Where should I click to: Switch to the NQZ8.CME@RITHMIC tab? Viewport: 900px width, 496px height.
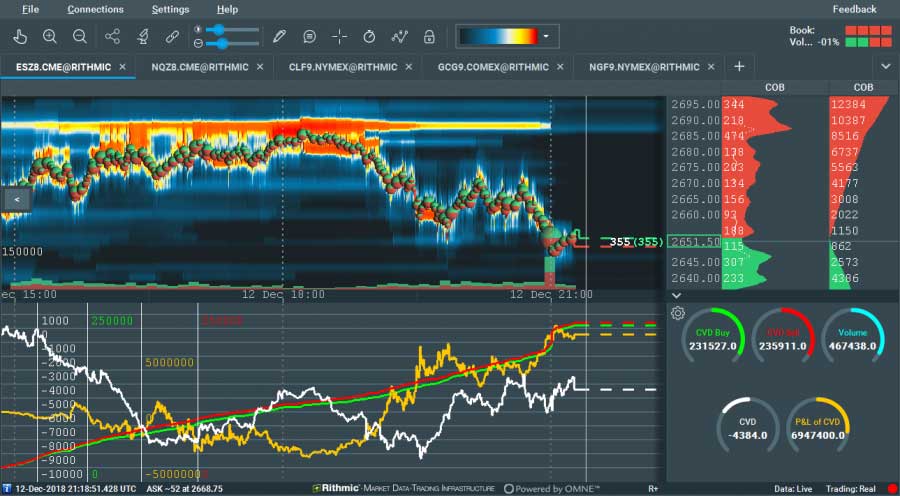[x=195, y=66]
